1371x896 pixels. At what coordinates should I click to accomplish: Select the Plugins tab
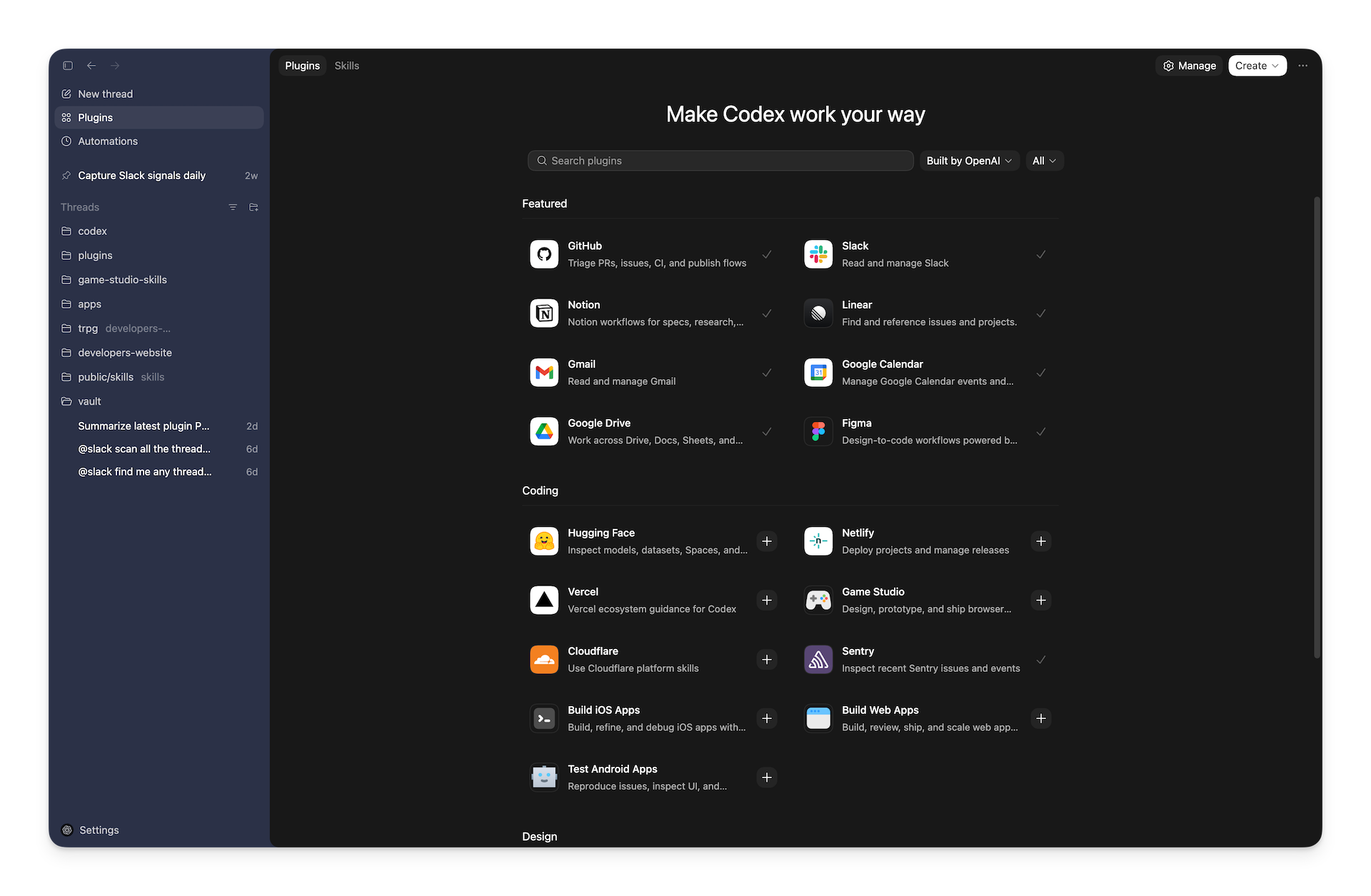(302, 65)
